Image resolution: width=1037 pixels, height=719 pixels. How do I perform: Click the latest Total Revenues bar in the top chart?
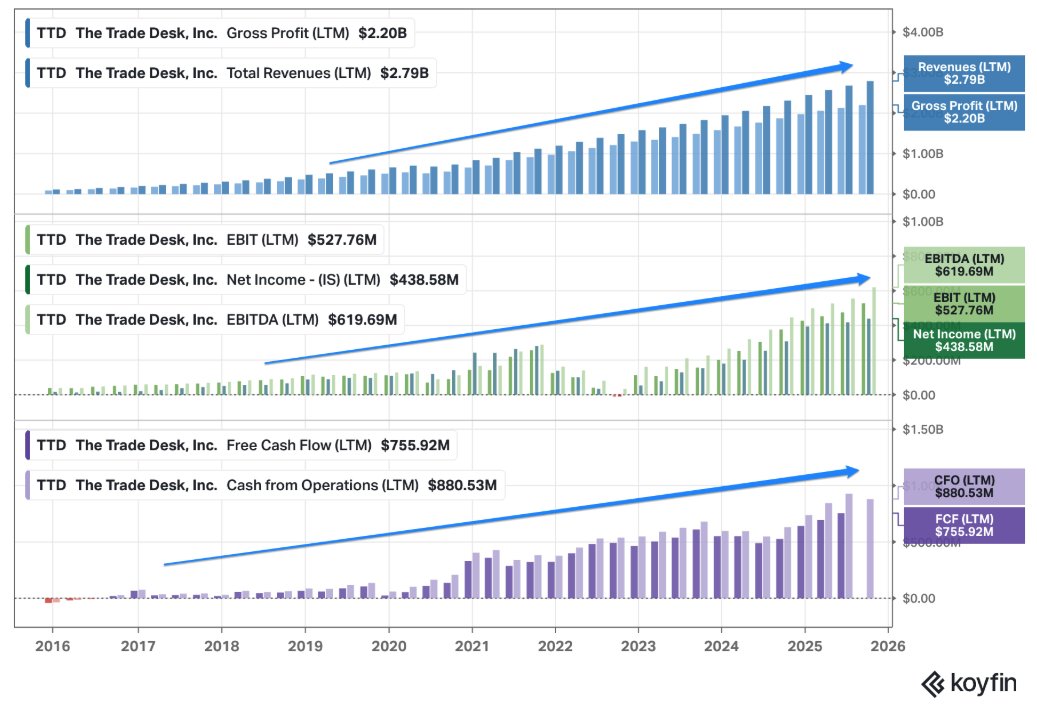pos(870,138)
